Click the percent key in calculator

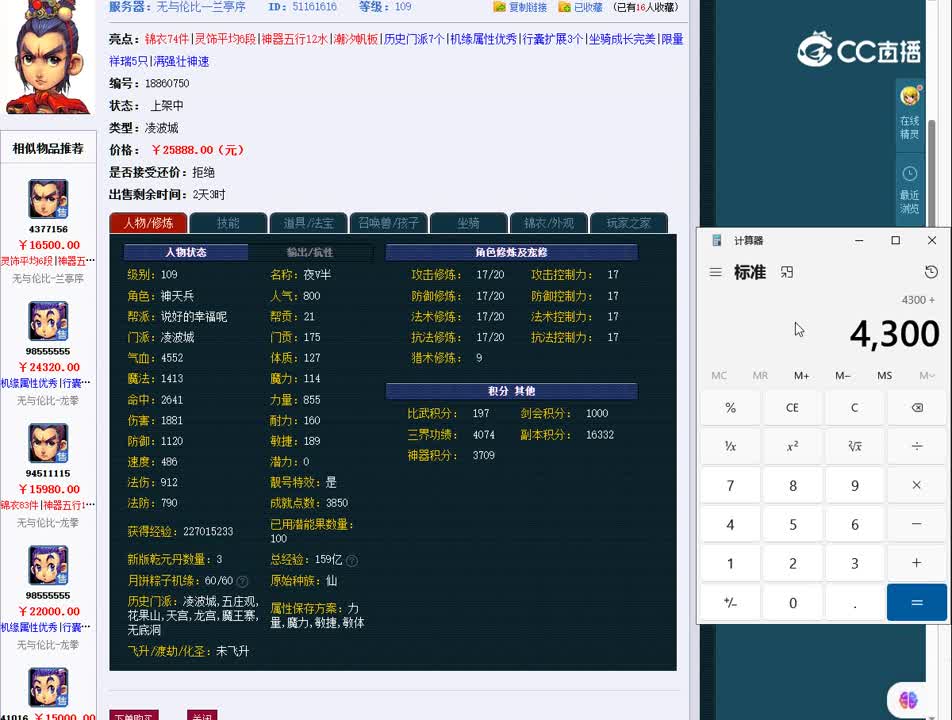coord(730,407)
